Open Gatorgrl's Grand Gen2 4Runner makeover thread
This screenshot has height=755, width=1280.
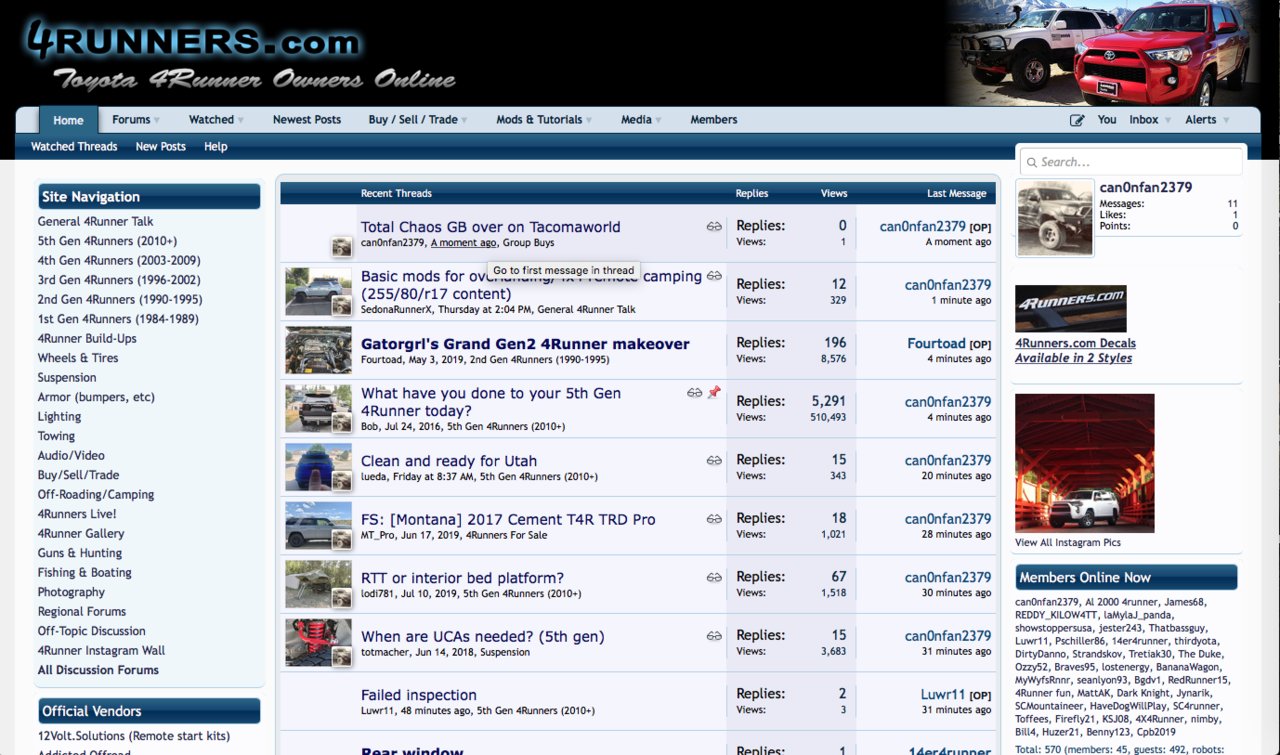(525, 344)
